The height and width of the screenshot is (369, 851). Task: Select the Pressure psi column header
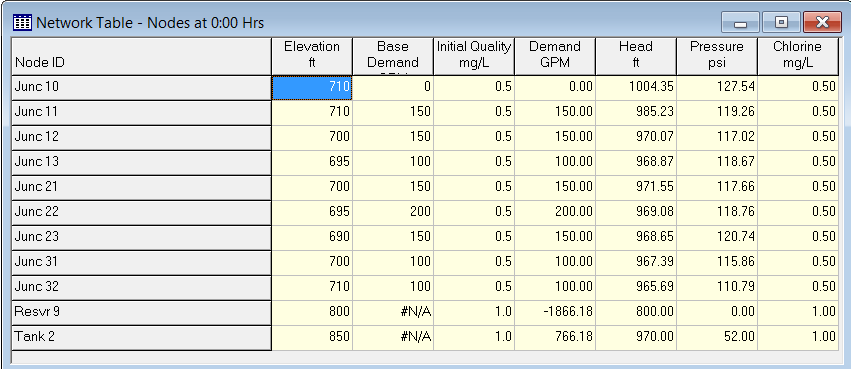(717, 56)
